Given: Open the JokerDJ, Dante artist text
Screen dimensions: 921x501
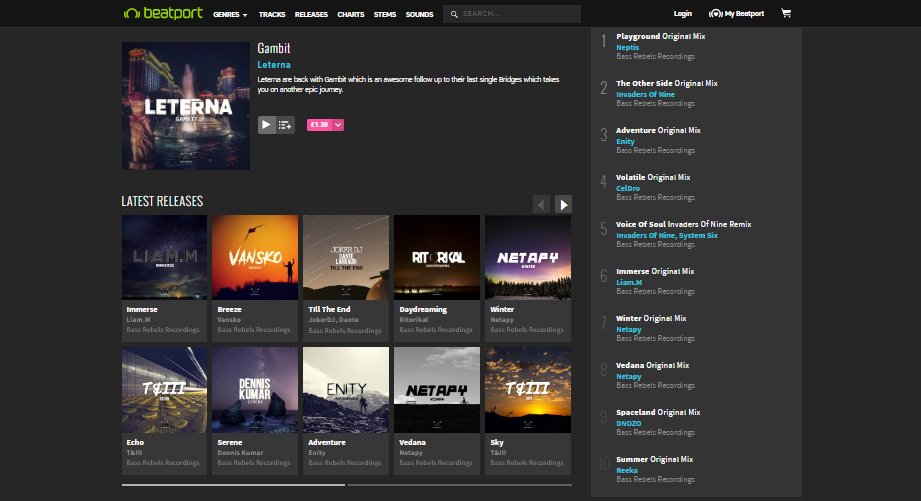Looking at the screenshot, I should 333,320.
